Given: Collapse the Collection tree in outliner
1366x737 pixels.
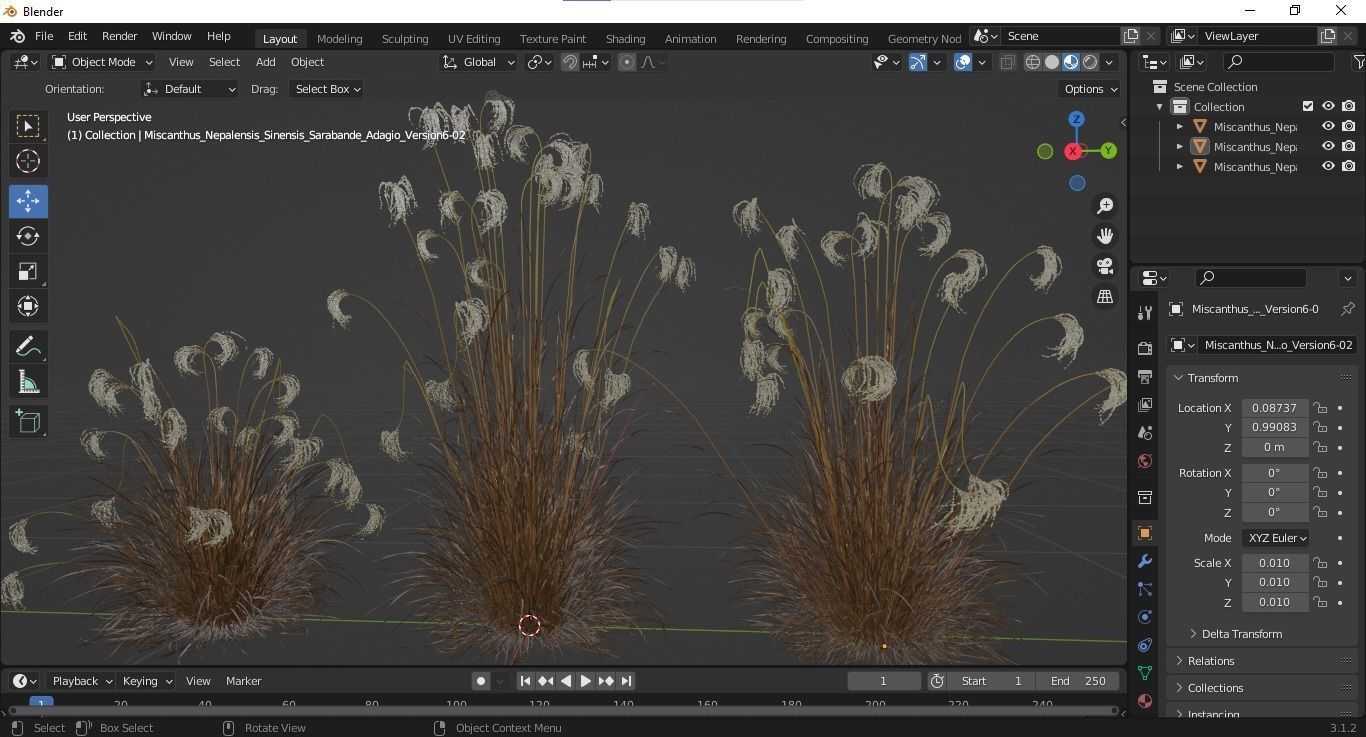Looking at the screenshot, I should 1160,107.
